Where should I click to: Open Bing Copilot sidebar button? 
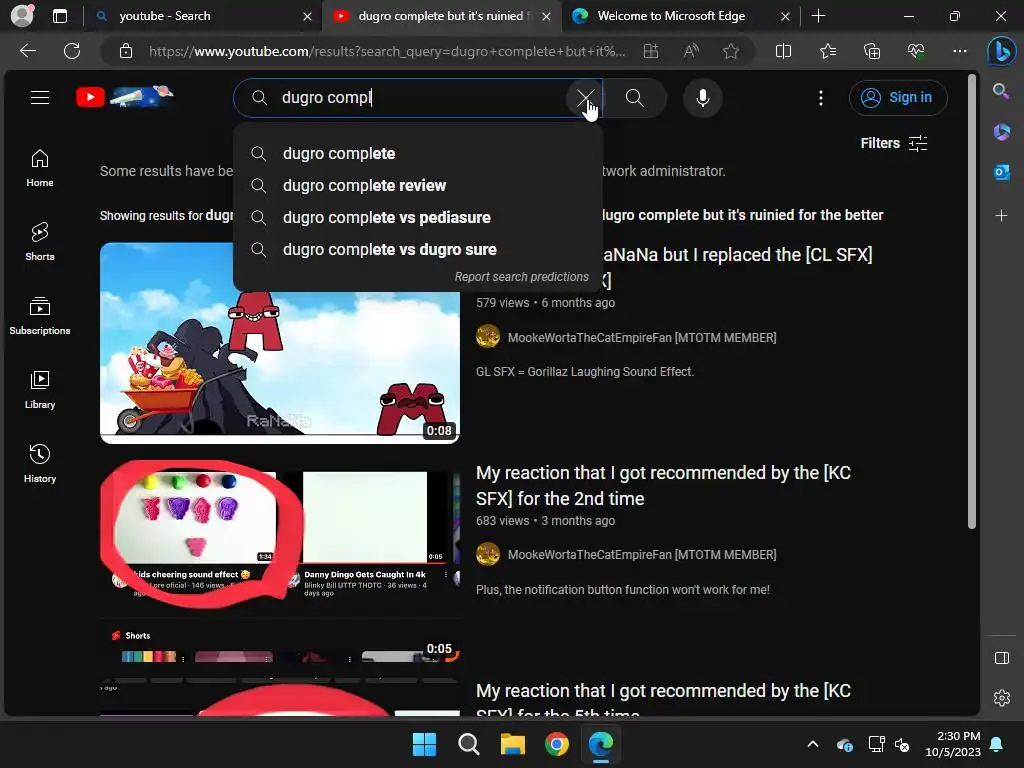(x=1001, y=52)
